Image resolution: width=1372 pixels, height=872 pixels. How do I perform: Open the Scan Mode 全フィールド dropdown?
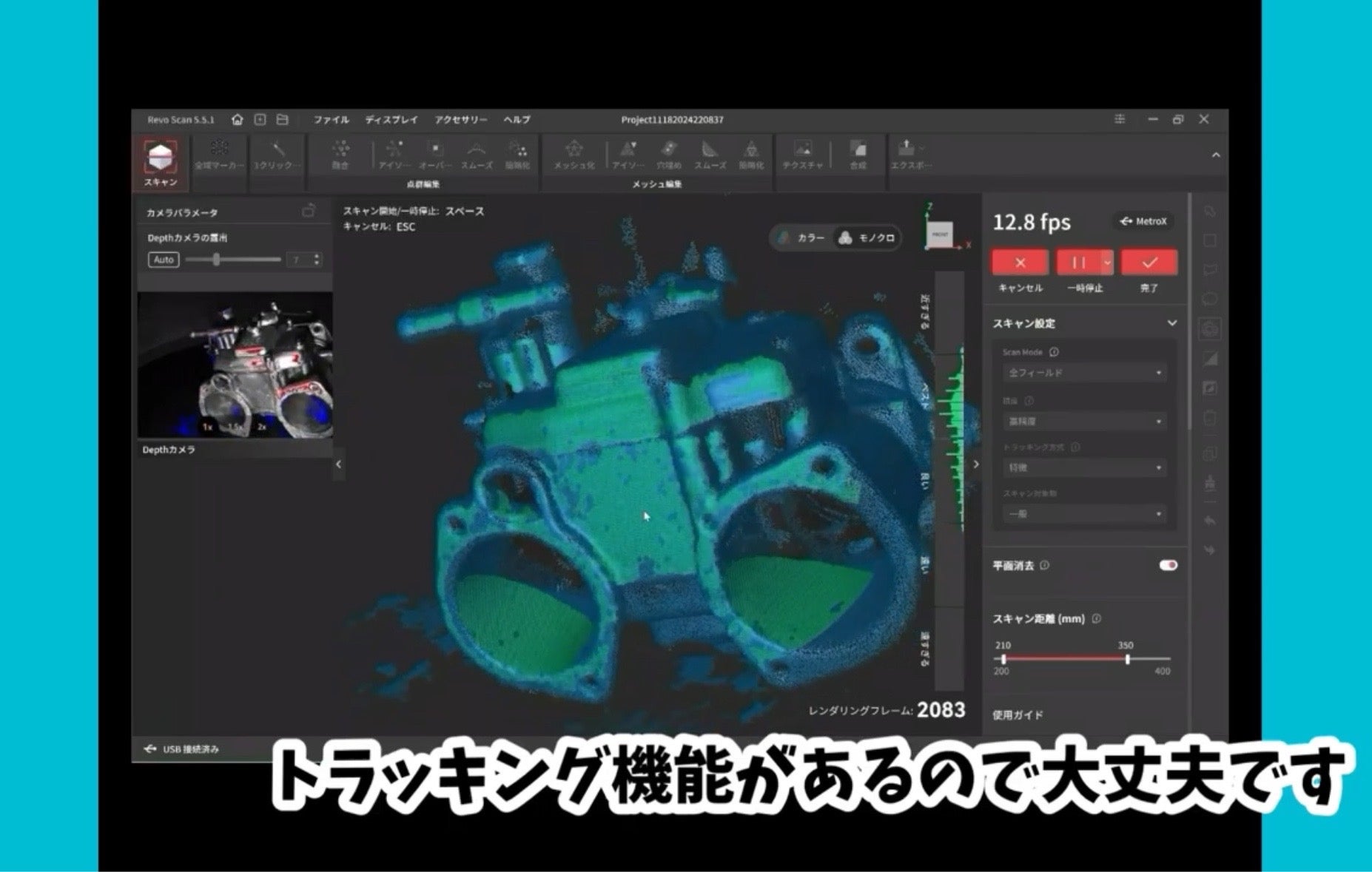tap(1084, 373)
